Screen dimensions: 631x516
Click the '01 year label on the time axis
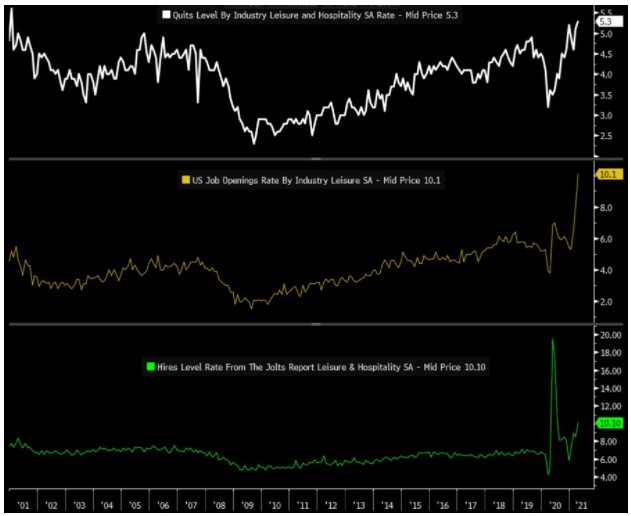[23, 505]
